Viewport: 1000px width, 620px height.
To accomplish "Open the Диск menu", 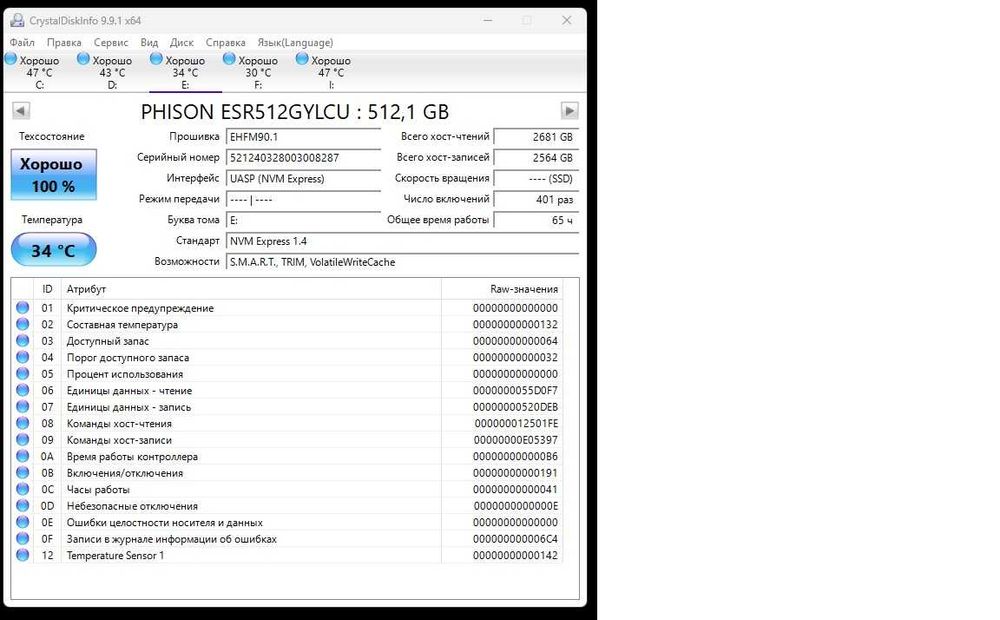I will point(182,43).
